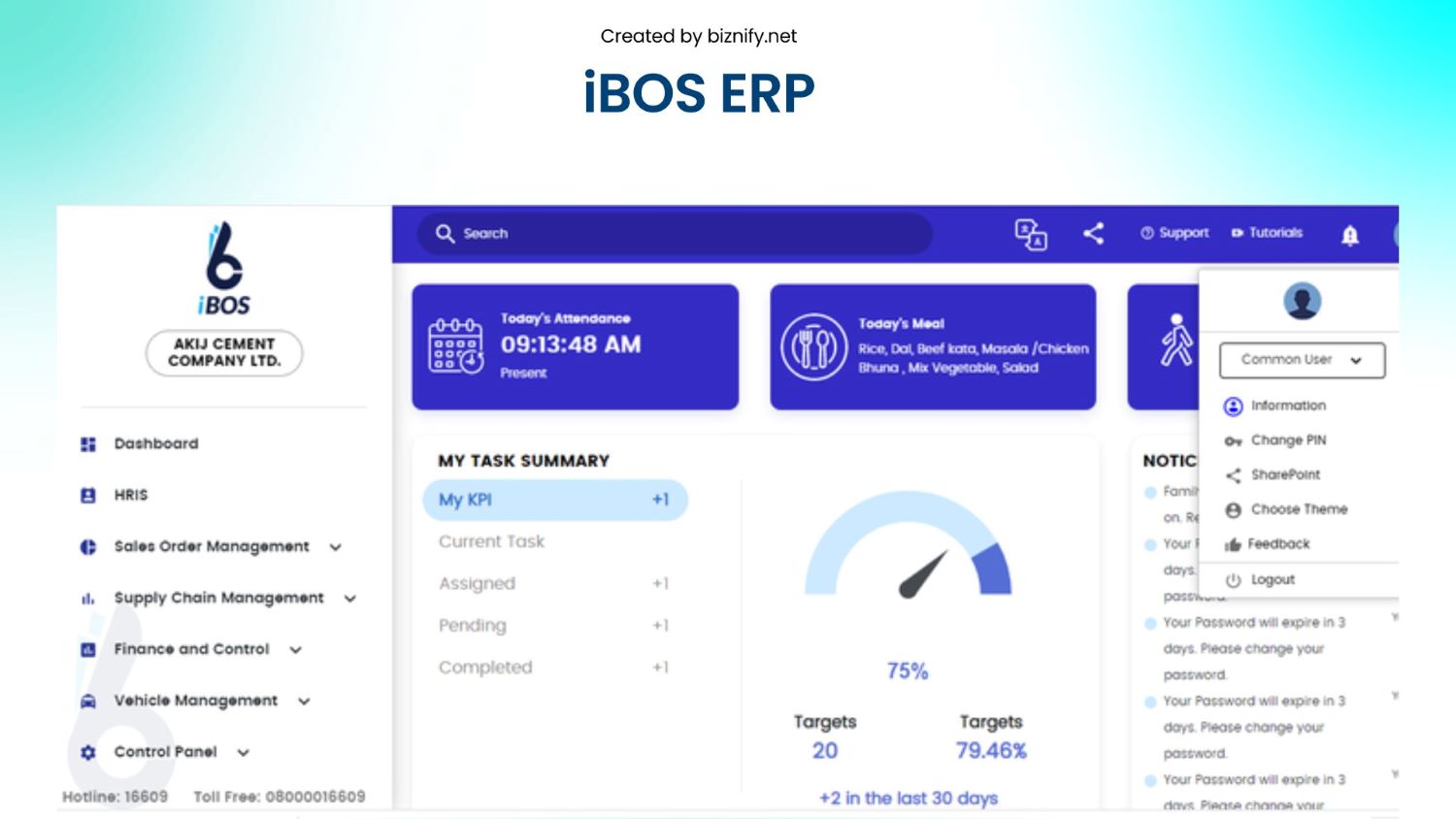Click the search magnifier icon
This screenshot has height=819, width=1456.
pos(445,233)
